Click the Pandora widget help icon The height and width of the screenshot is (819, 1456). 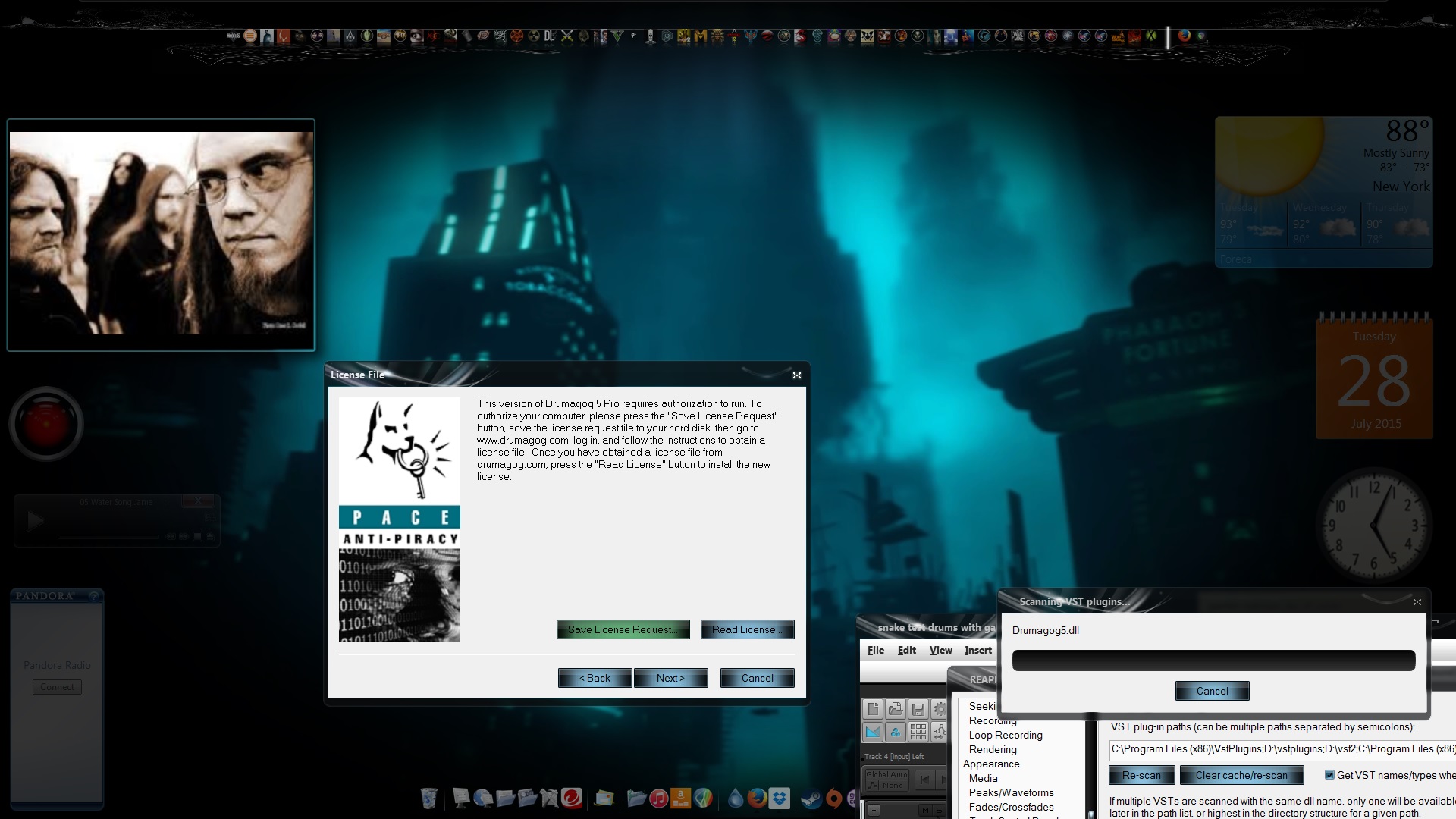tap(94, 596)
